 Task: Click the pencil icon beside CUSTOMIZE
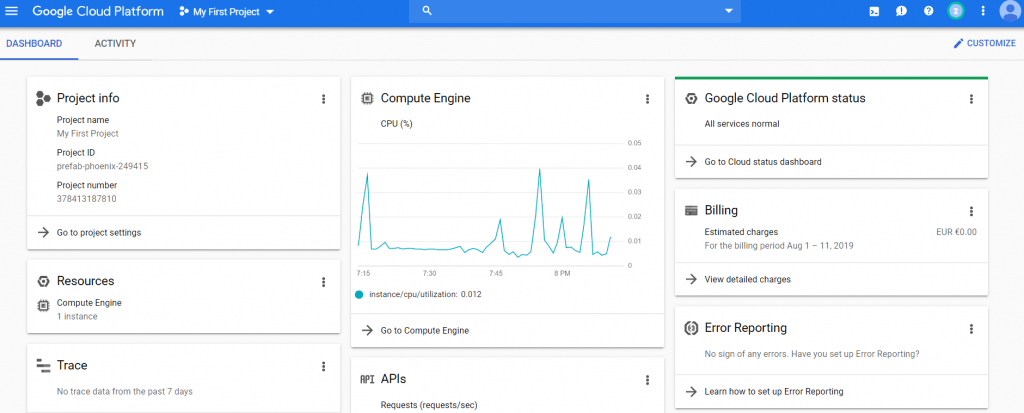[x=958, y=44]
